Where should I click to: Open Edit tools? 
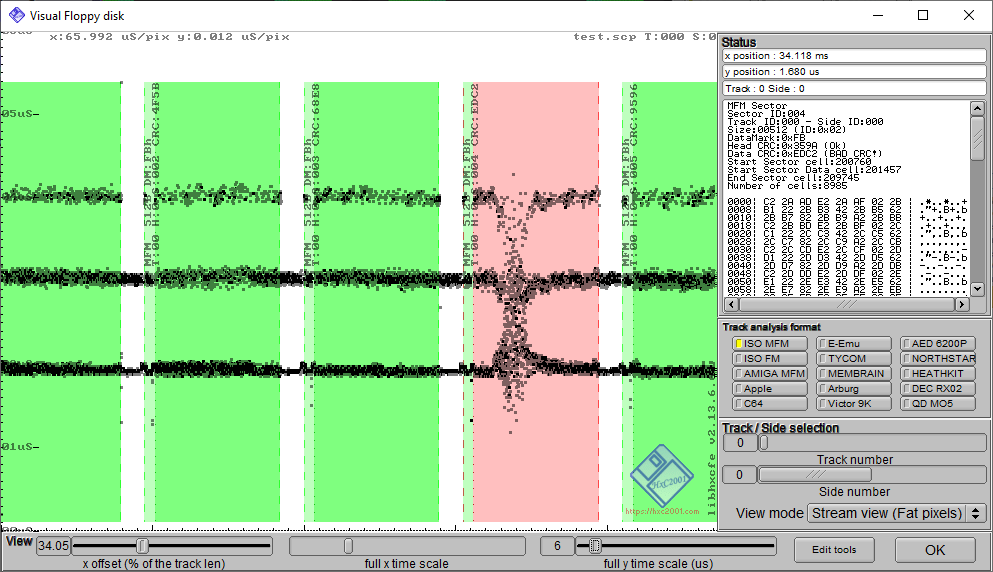tap(834, 550)
